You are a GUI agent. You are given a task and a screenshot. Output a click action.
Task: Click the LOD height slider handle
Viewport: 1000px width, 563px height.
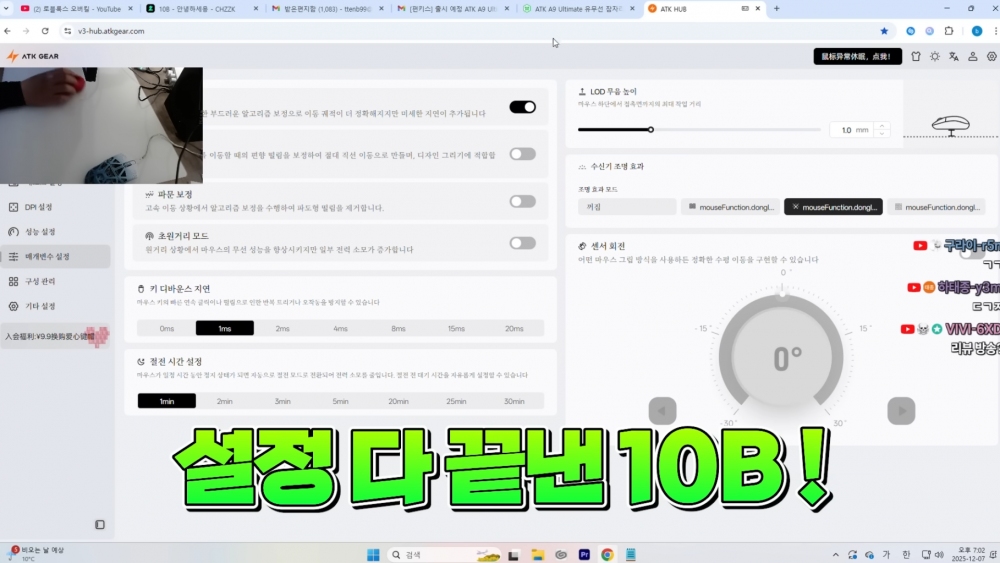coord(651,129)
